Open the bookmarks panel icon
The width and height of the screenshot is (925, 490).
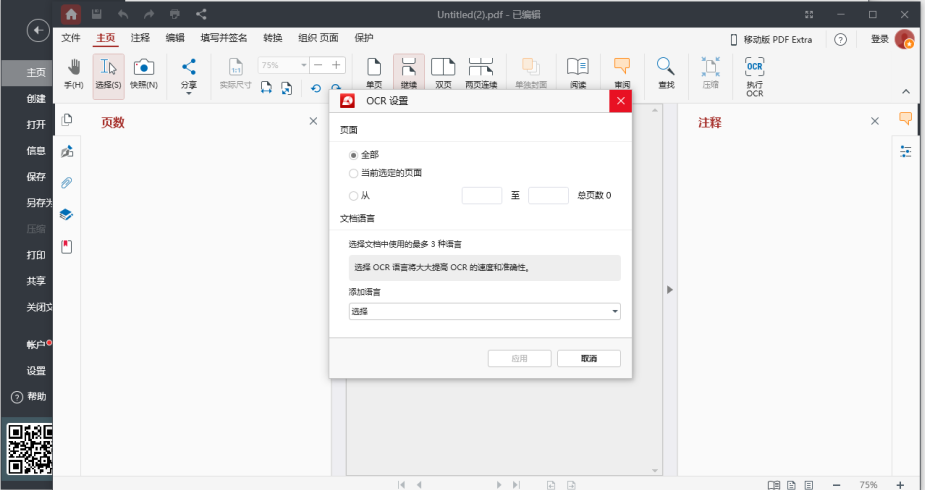[67, 246]
